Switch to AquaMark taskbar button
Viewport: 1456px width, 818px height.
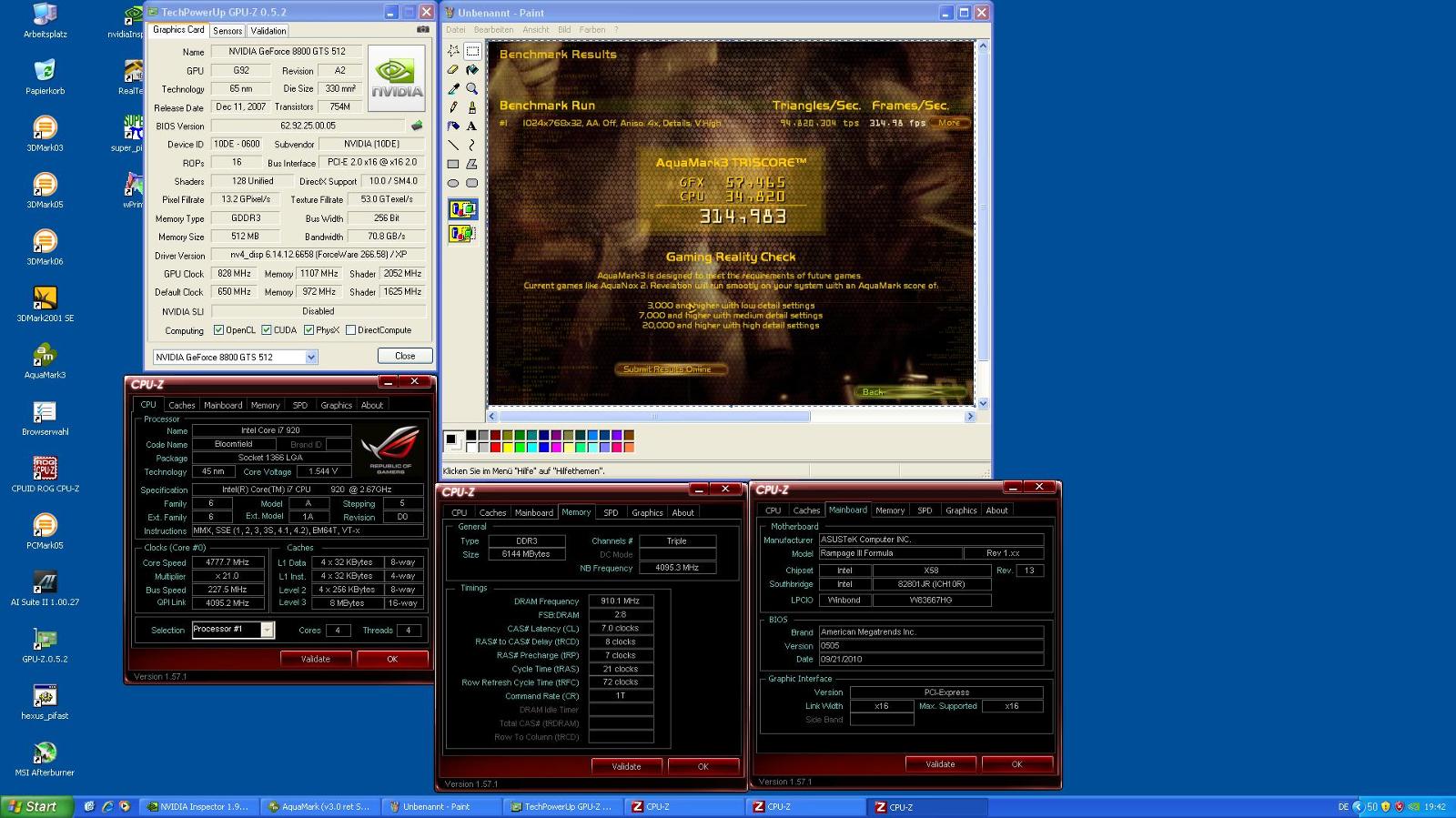[x=319, y=807]
